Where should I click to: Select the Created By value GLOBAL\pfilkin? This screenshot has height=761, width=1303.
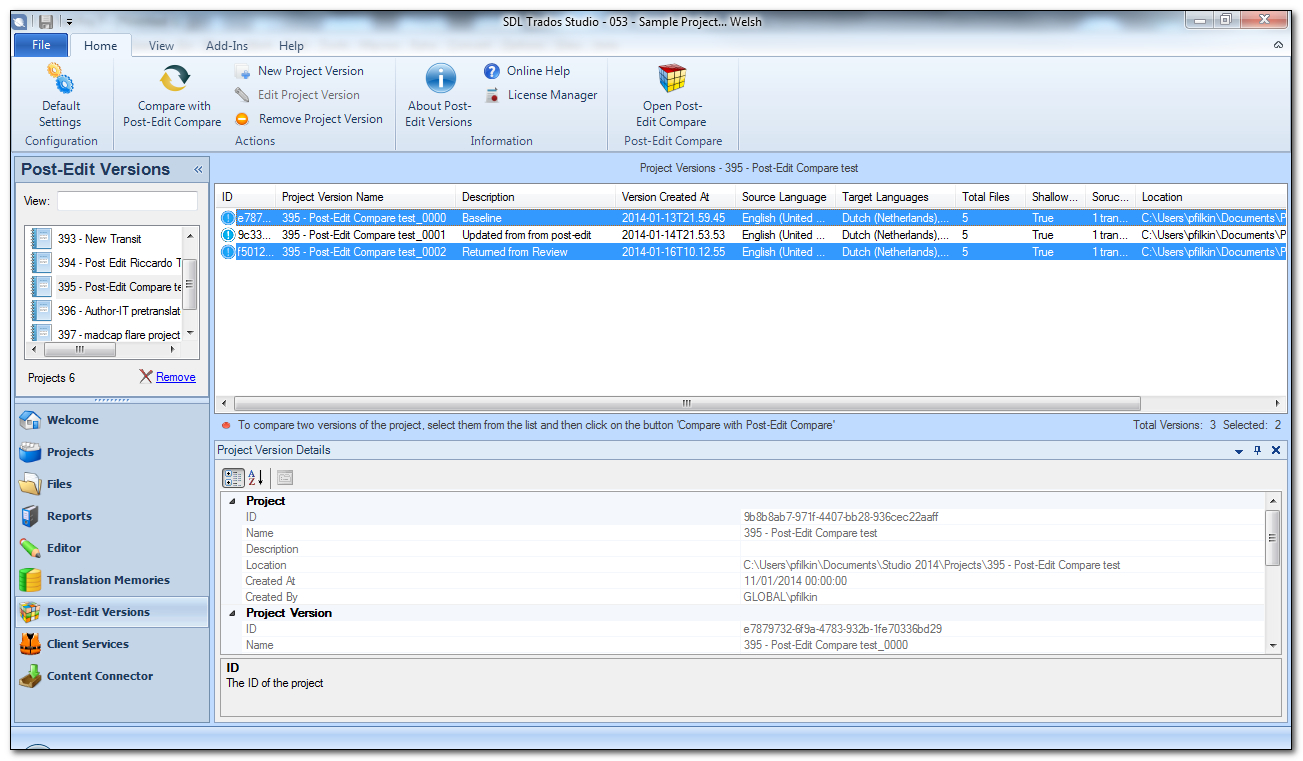click(780, 597)
